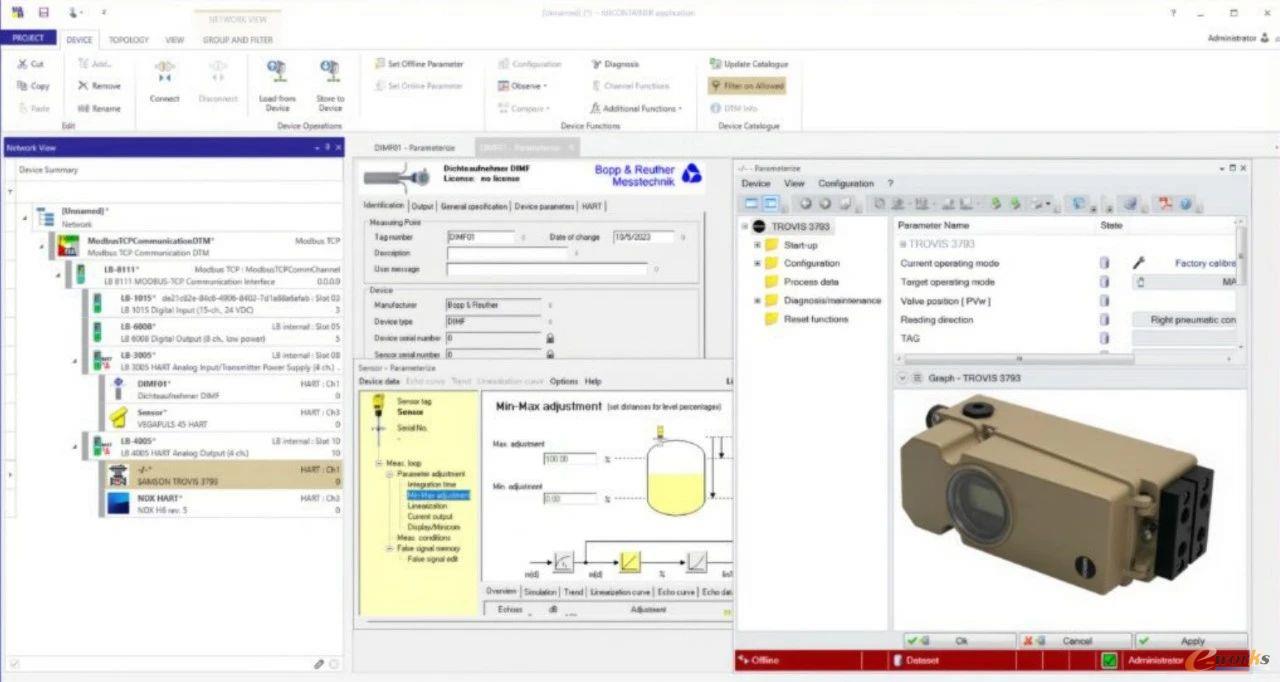Click the ModbusTCPCommunicationDTM device icon
The image size is (1280, 682).
[x=68, y=246]
